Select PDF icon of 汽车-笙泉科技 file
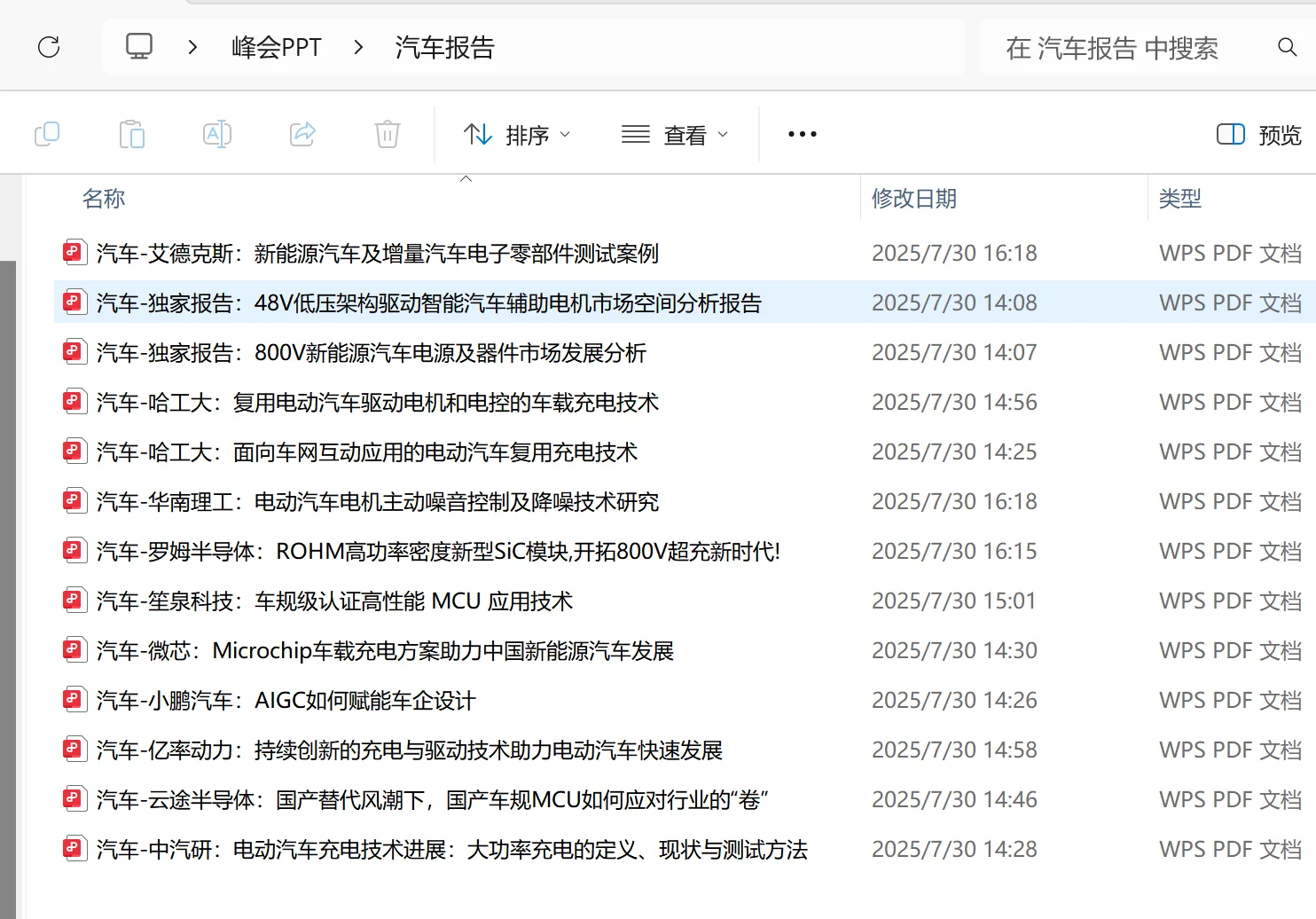Image resolution: width=1316 pixels, height=919 pixels. [x=74, y=601]
